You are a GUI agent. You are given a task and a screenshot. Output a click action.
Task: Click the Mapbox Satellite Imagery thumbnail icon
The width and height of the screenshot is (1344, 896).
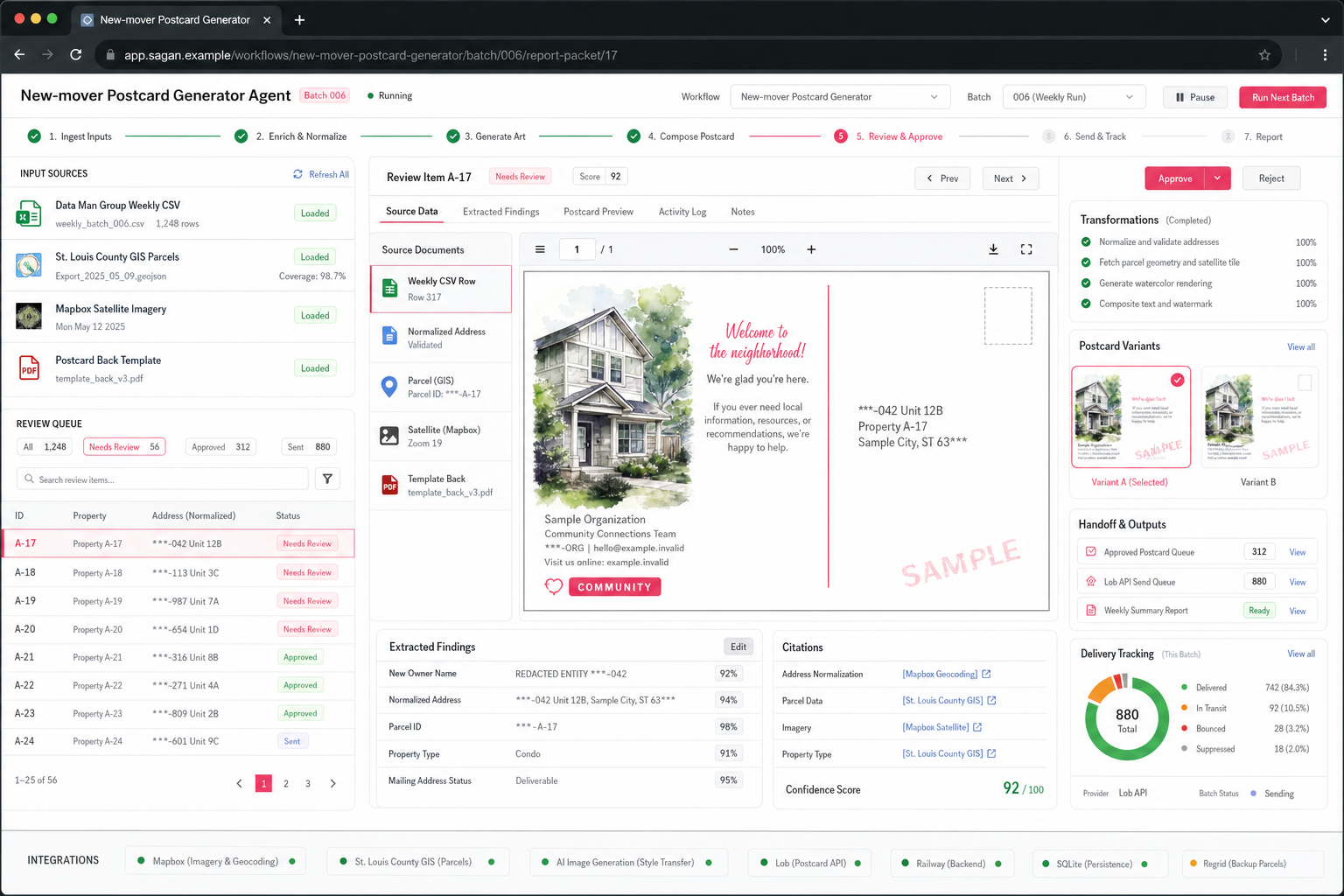pyautogui.click(x=29, y=316)
